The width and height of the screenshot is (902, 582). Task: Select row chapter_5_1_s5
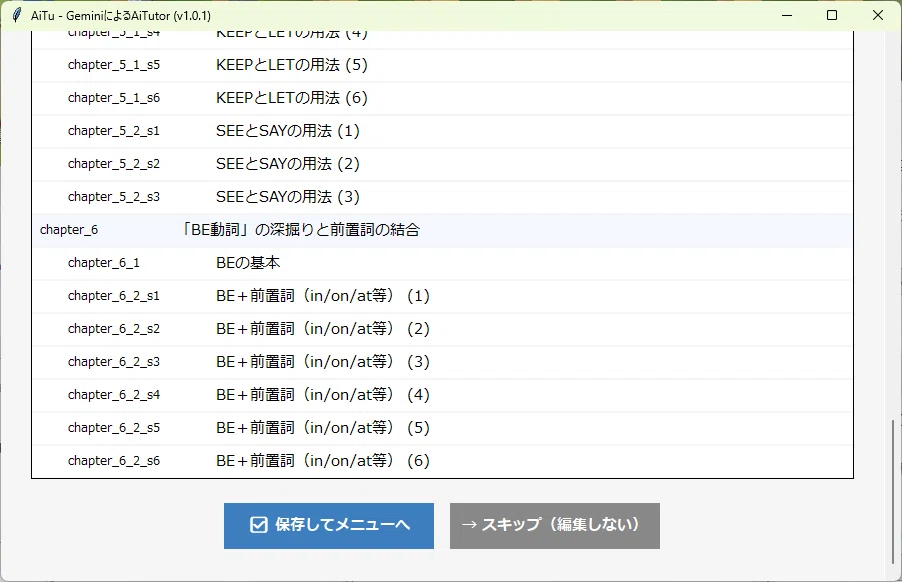click(442, 65)
